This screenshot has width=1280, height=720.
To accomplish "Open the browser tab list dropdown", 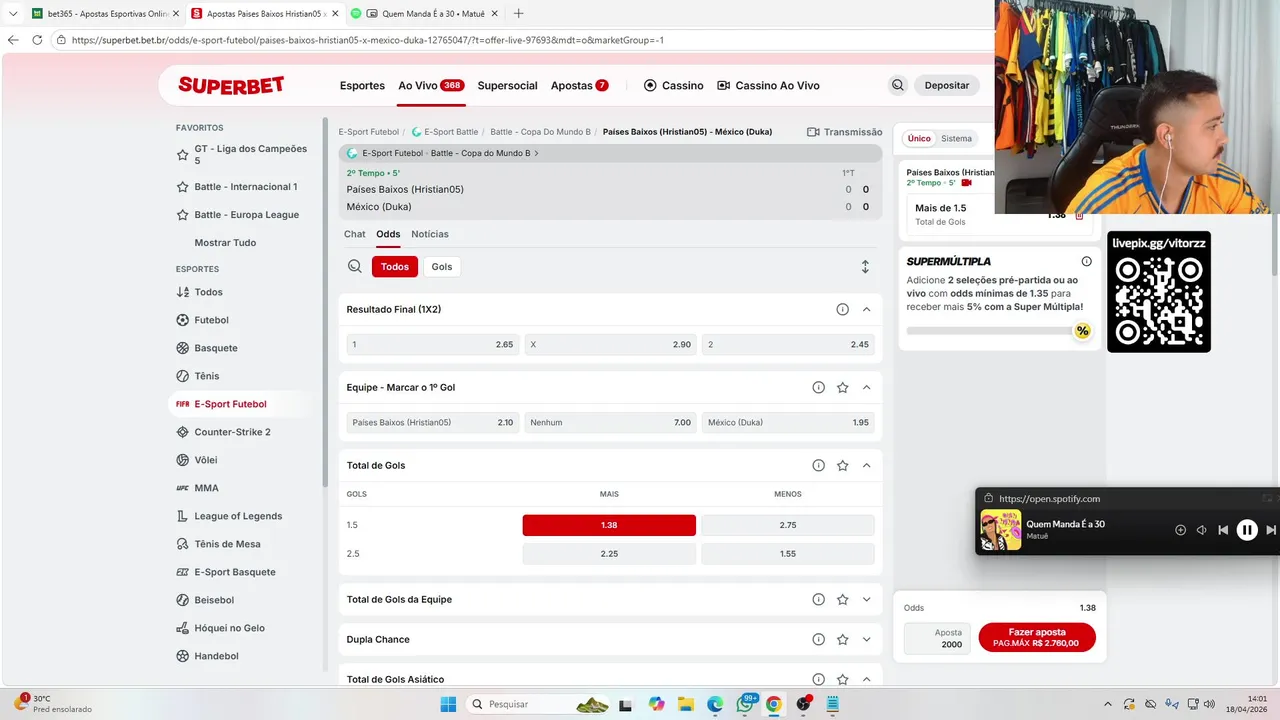I will tap(13, 14).
